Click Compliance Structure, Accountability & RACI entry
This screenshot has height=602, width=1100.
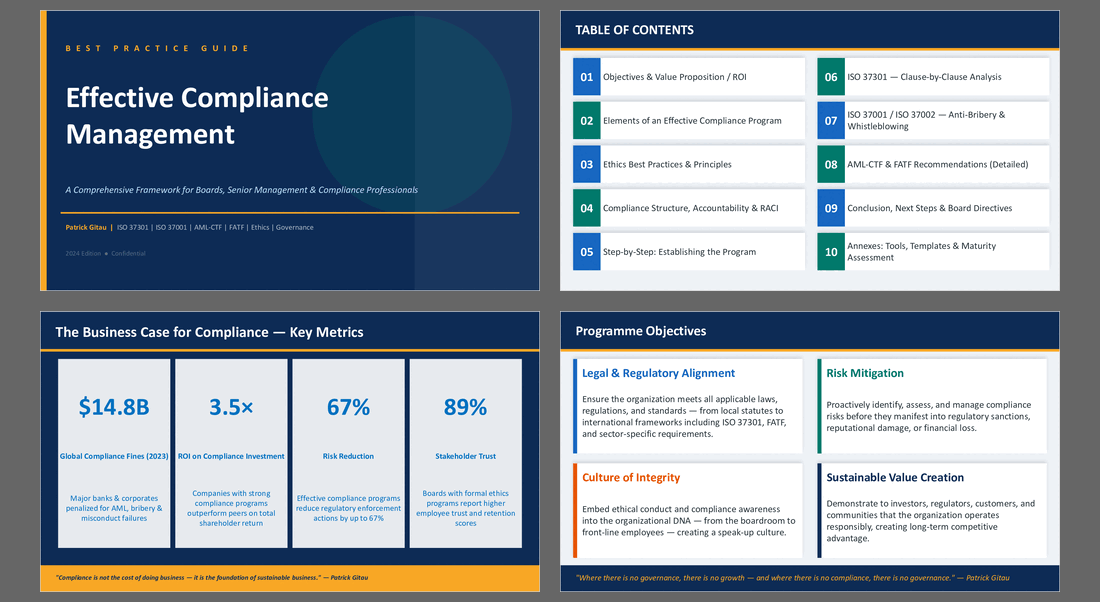tap(690, 208)
